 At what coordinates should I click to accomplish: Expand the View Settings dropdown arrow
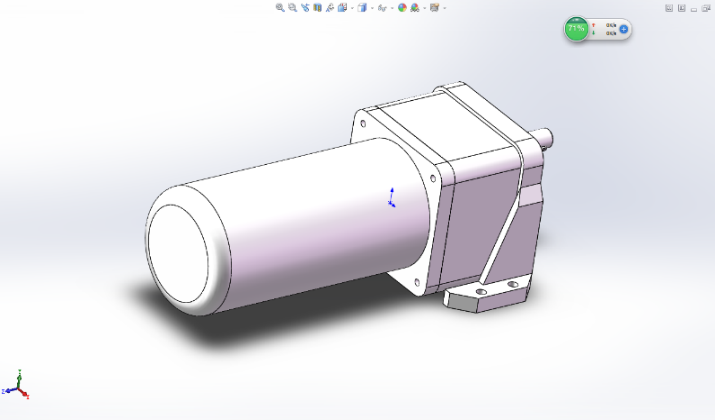[445, 8]
